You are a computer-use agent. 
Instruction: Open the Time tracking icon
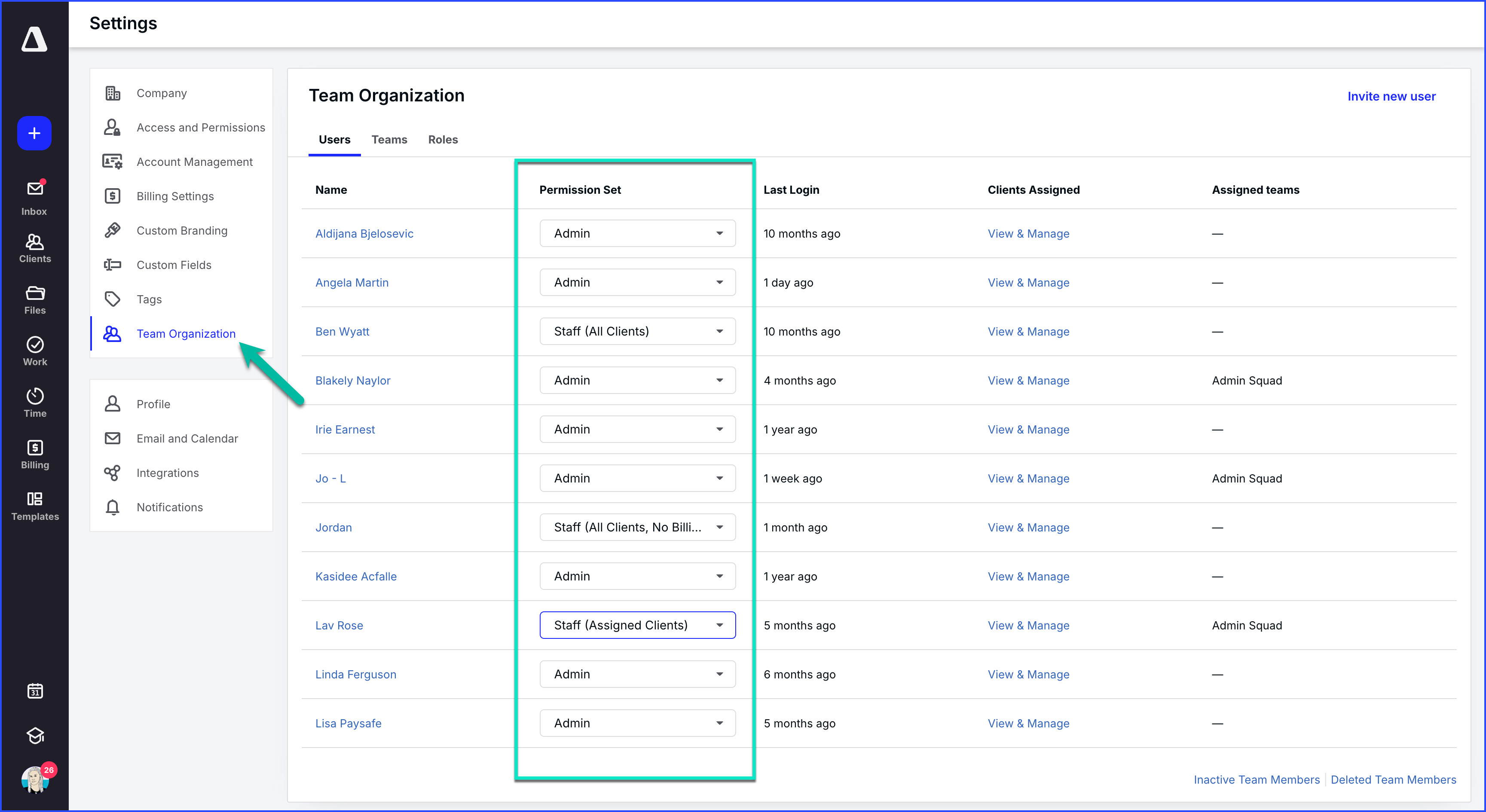35,403
